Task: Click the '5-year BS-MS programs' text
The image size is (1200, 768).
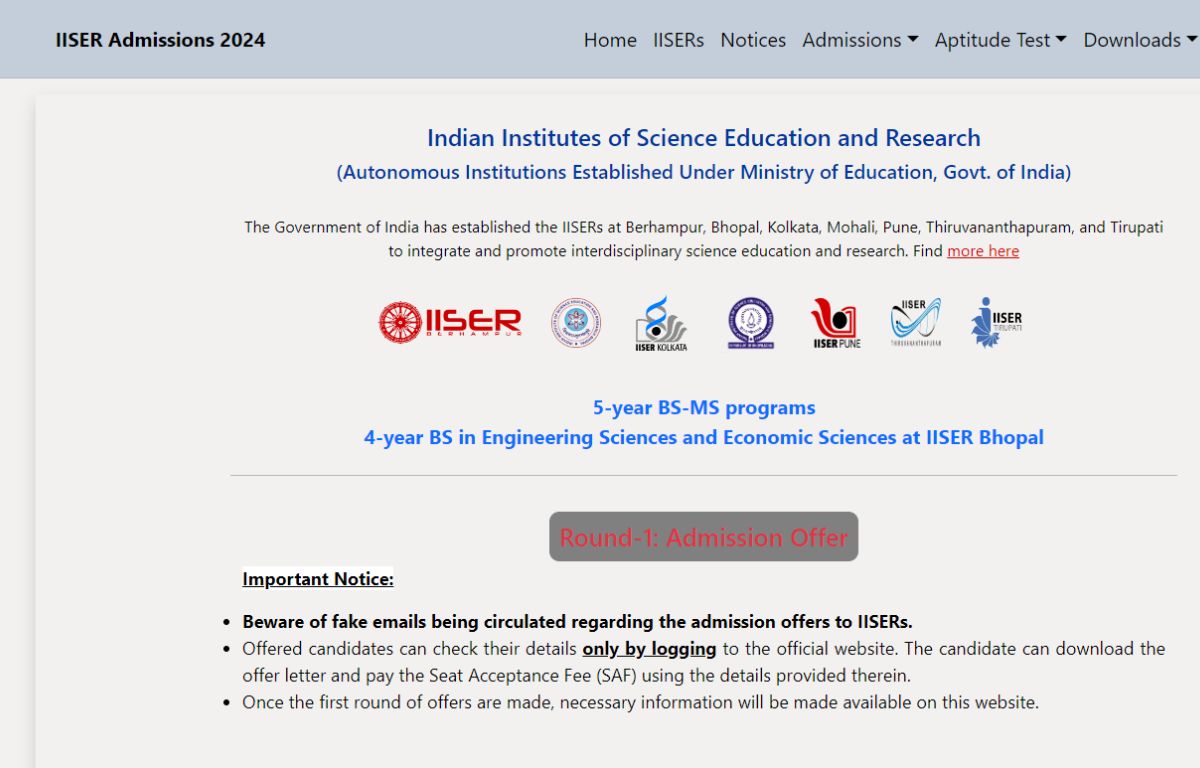Action: pos(704,408)
